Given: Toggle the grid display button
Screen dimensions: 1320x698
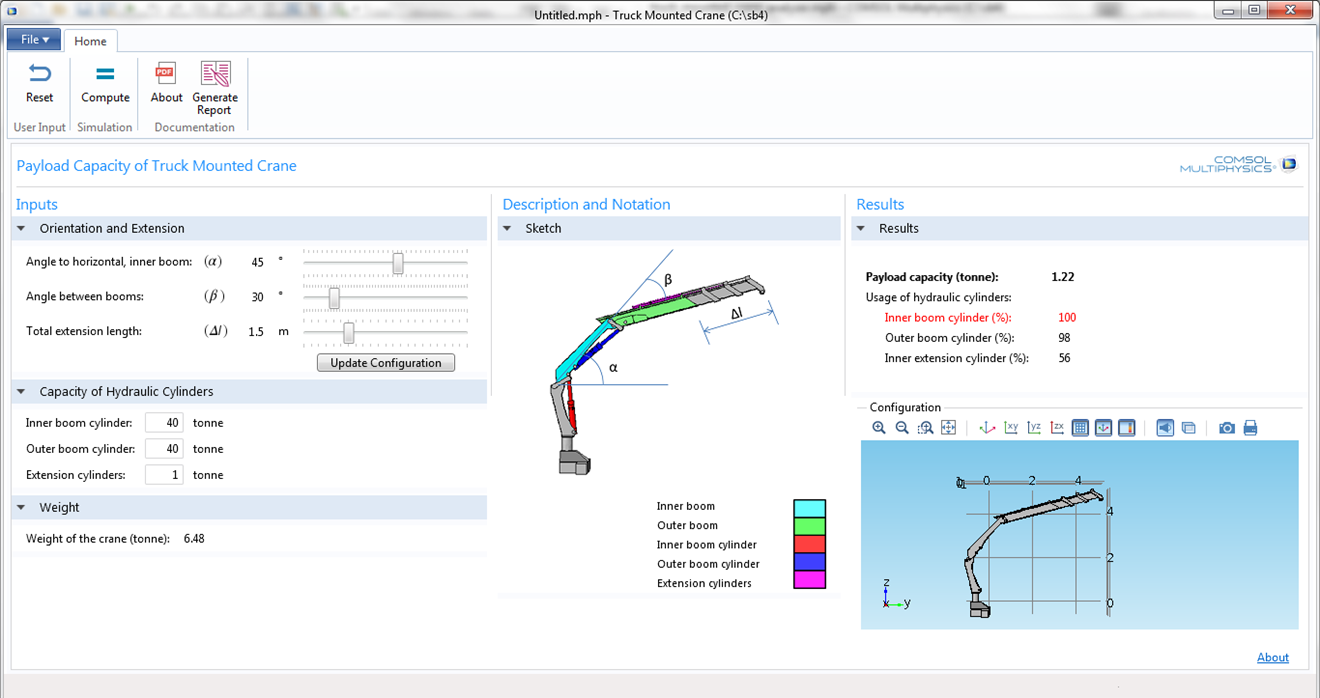Looking at the screenshot, I should click(x=1080, y=428).
